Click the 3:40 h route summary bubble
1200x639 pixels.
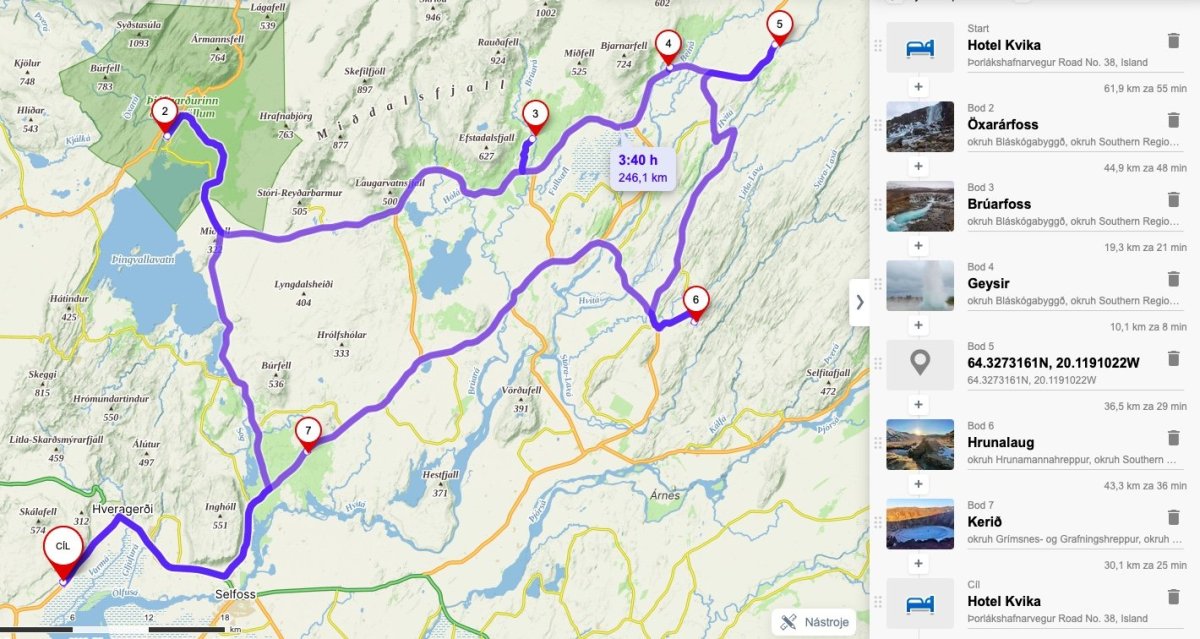point(642,168)
